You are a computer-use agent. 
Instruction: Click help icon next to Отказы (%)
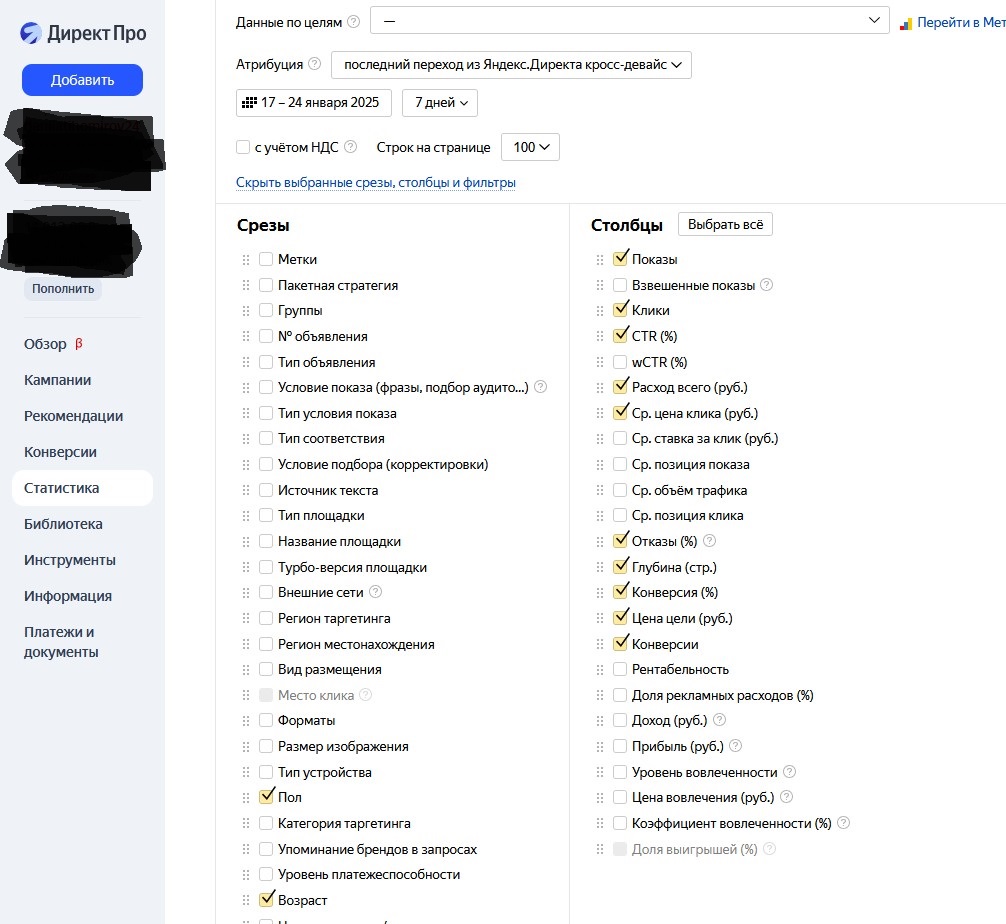pyautogui.click(x=710, y=541)
